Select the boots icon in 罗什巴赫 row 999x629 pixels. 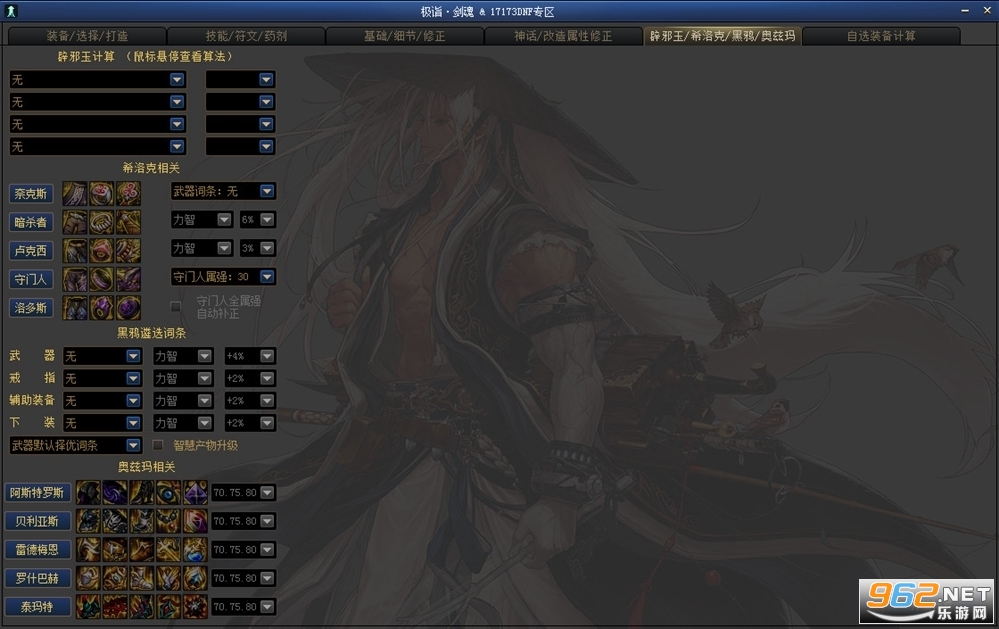click(142, 578)
